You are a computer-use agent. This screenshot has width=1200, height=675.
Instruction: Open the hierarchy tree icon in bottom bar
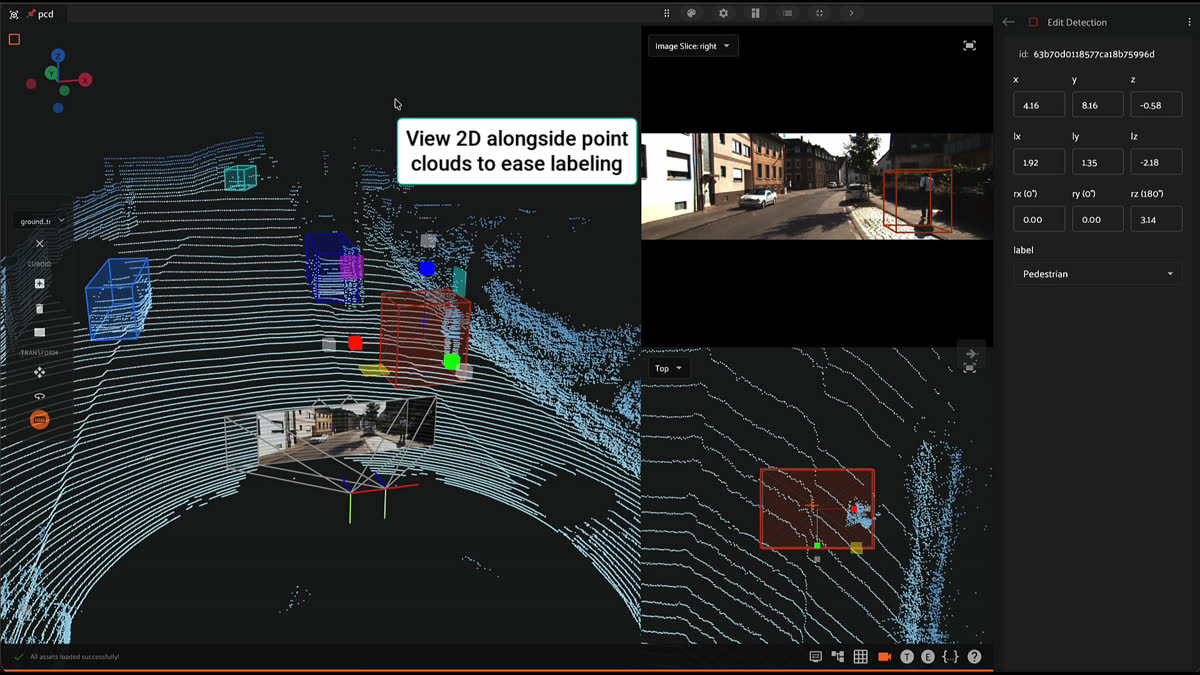(838, 657)
